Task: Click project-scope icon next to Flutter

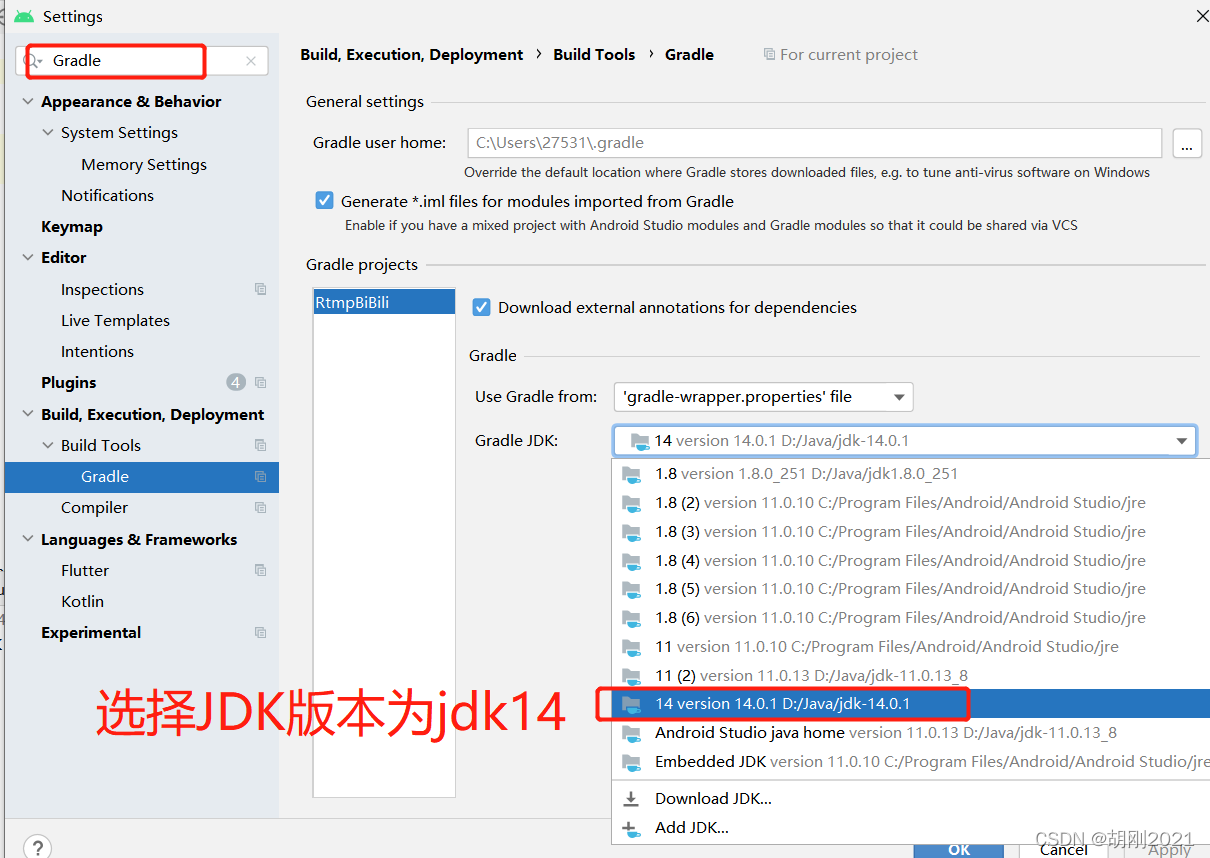Action: [x=260, y=570]
